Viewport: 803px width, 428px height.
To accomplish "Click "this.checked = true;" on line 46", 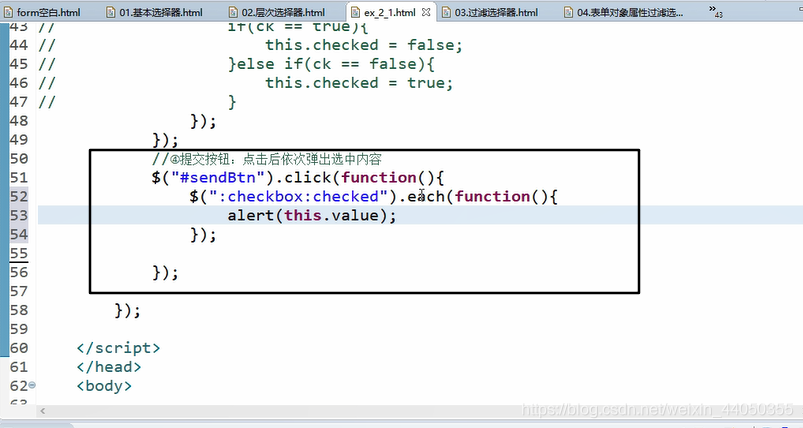I will 359,83.
